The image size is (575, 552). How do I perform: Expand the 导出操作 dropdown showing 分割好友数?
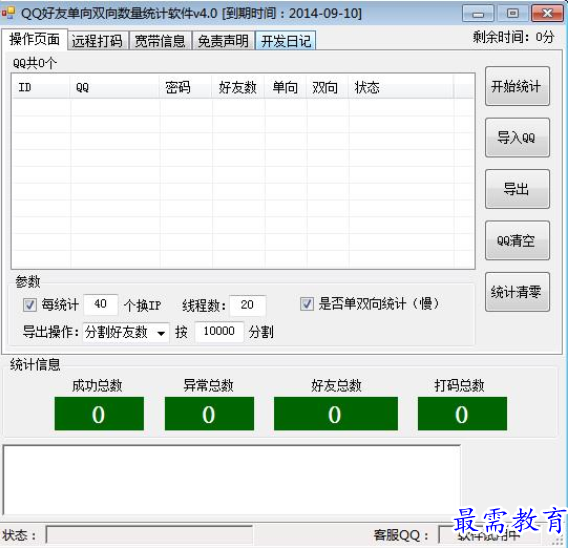pyautogui.click(x=126, y=333)
